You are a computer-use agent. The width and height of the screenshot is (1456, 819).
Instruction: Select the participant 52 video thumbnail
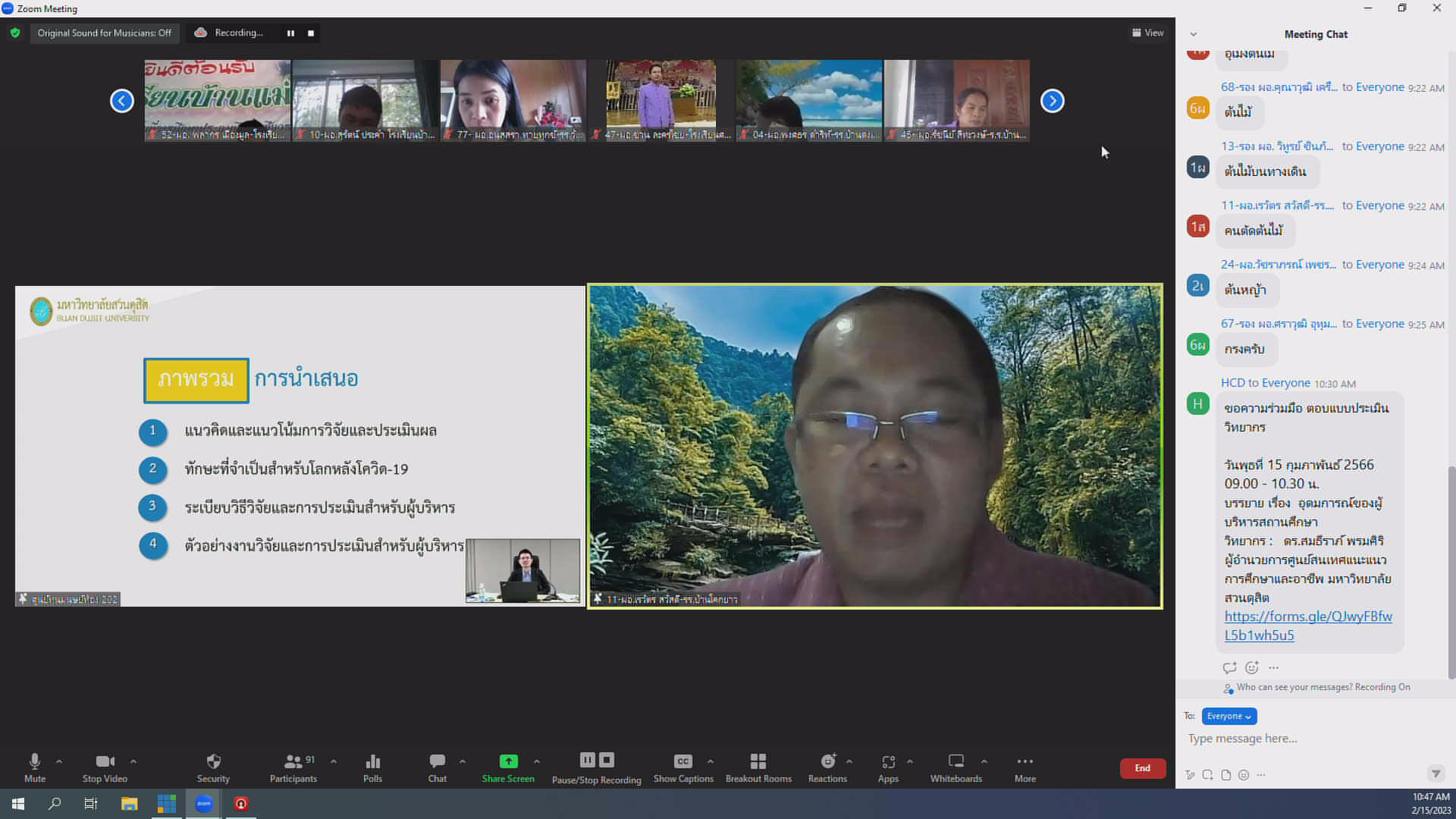pyautogui.click(x=218, y=101)
